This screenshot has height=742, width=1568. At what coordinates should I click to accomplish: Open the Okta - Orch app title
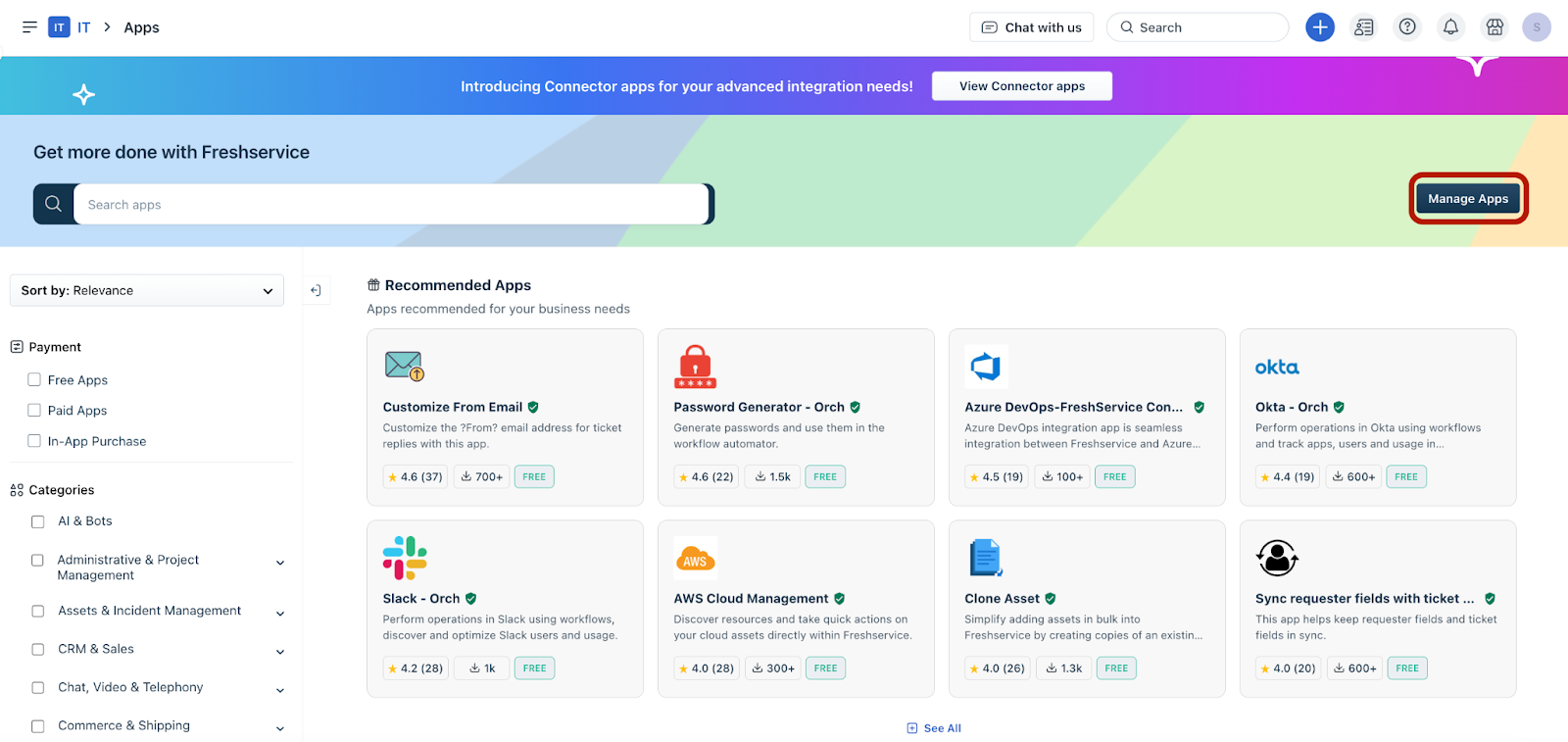tap(1292, 407)
